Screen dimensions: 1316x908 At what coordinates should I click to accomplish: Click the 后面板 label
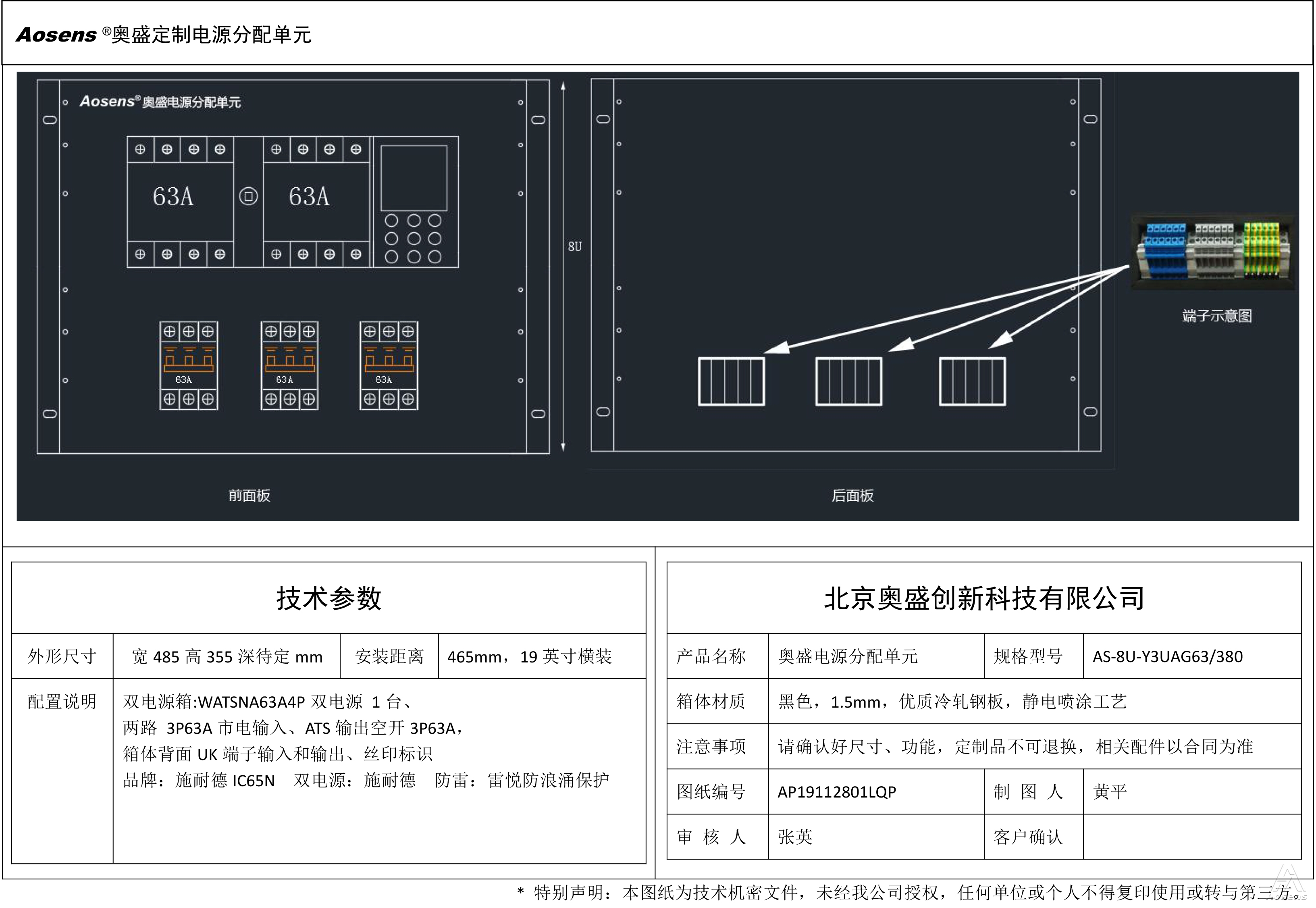point(852,496)
